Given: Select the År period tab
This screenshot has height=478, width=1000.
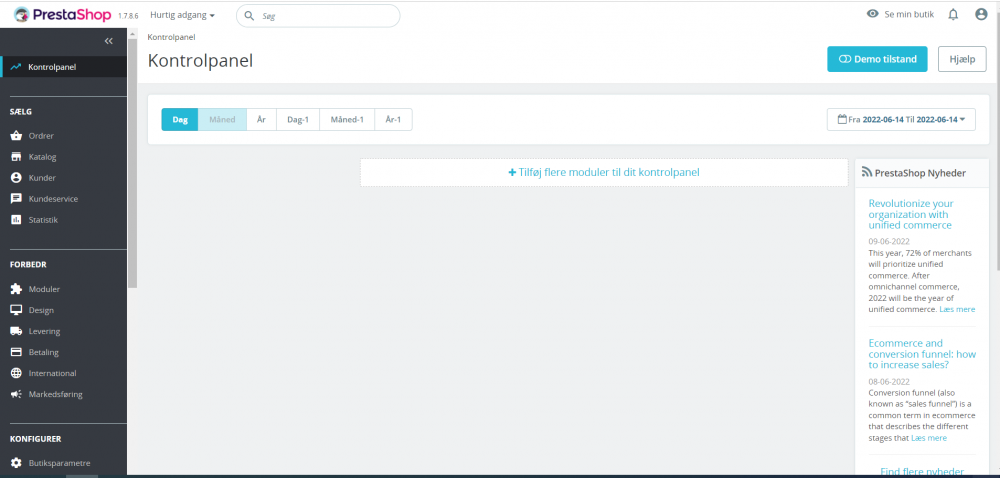Looking at the screenshot, I should [261, 119].
